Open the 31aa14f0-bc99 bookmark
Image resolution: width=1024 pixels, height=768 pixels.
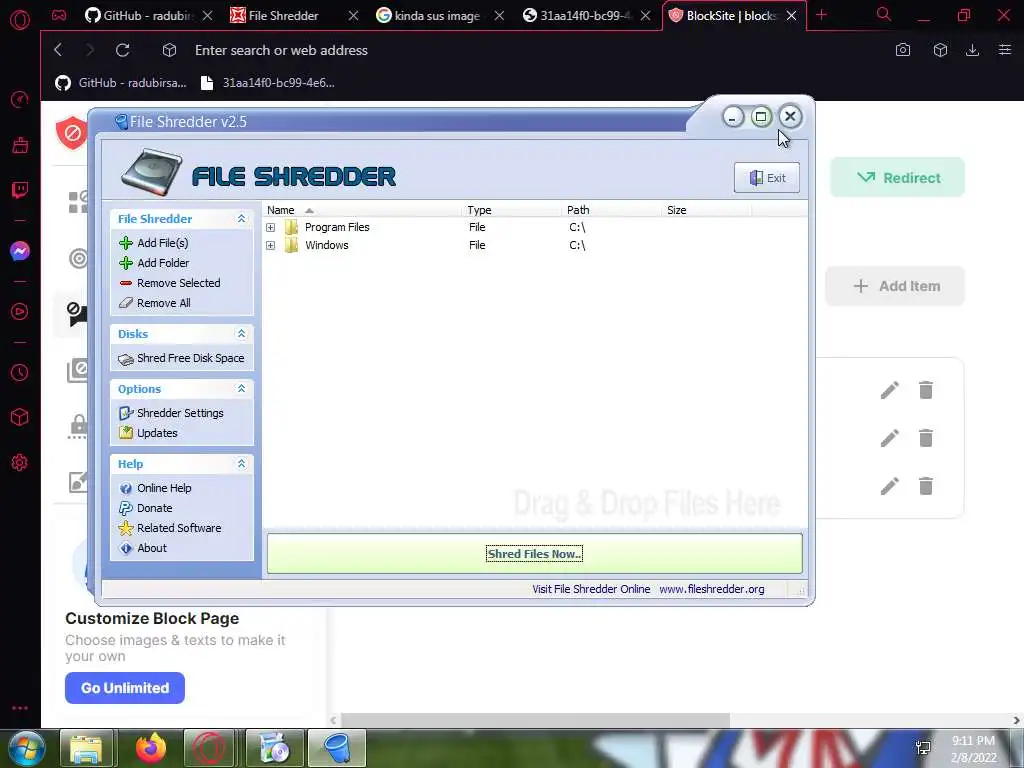pos(268,83)
